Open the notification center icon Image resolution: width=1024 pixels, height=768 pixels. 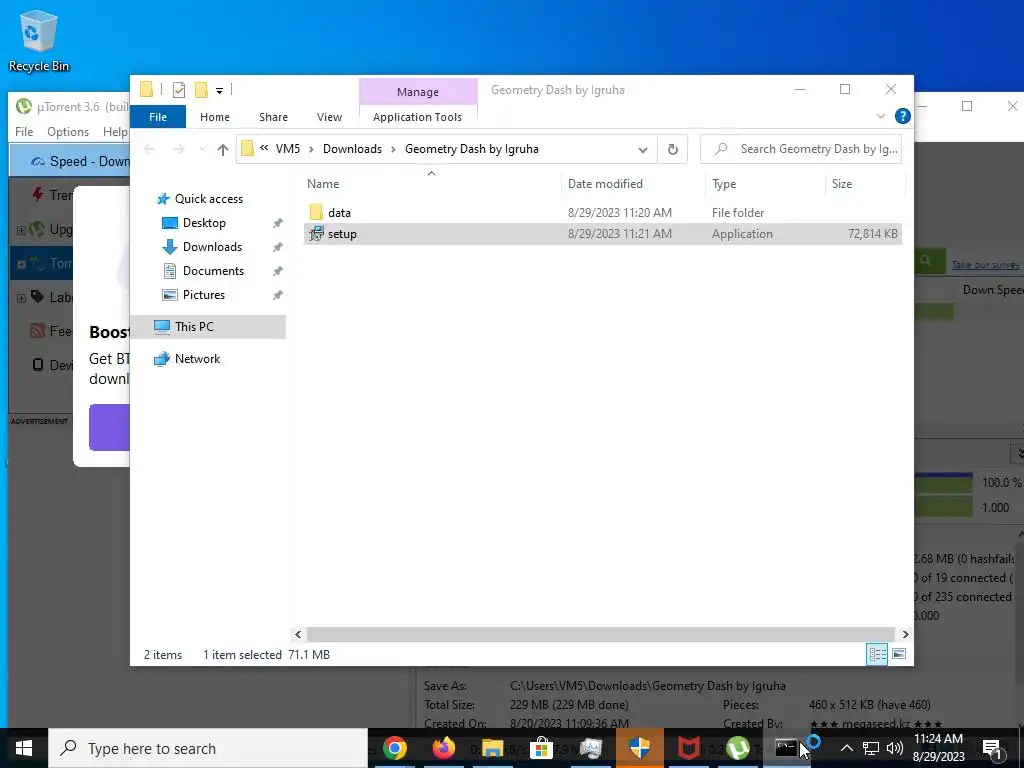(991, 749)
